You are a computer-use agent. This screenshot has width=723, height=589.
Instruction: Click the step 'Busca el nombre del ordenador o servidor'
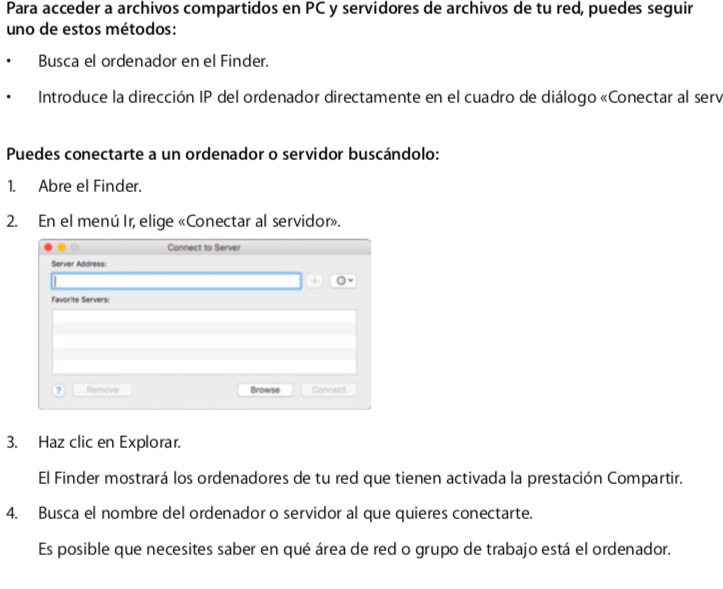click(x=285, y=513)
